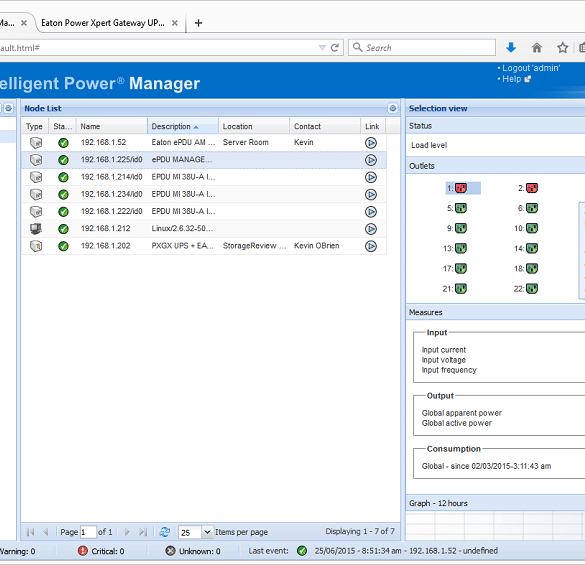Sort by Type column header
The width and height of the screenshot is (585, 565).
[x=35, y=127]
